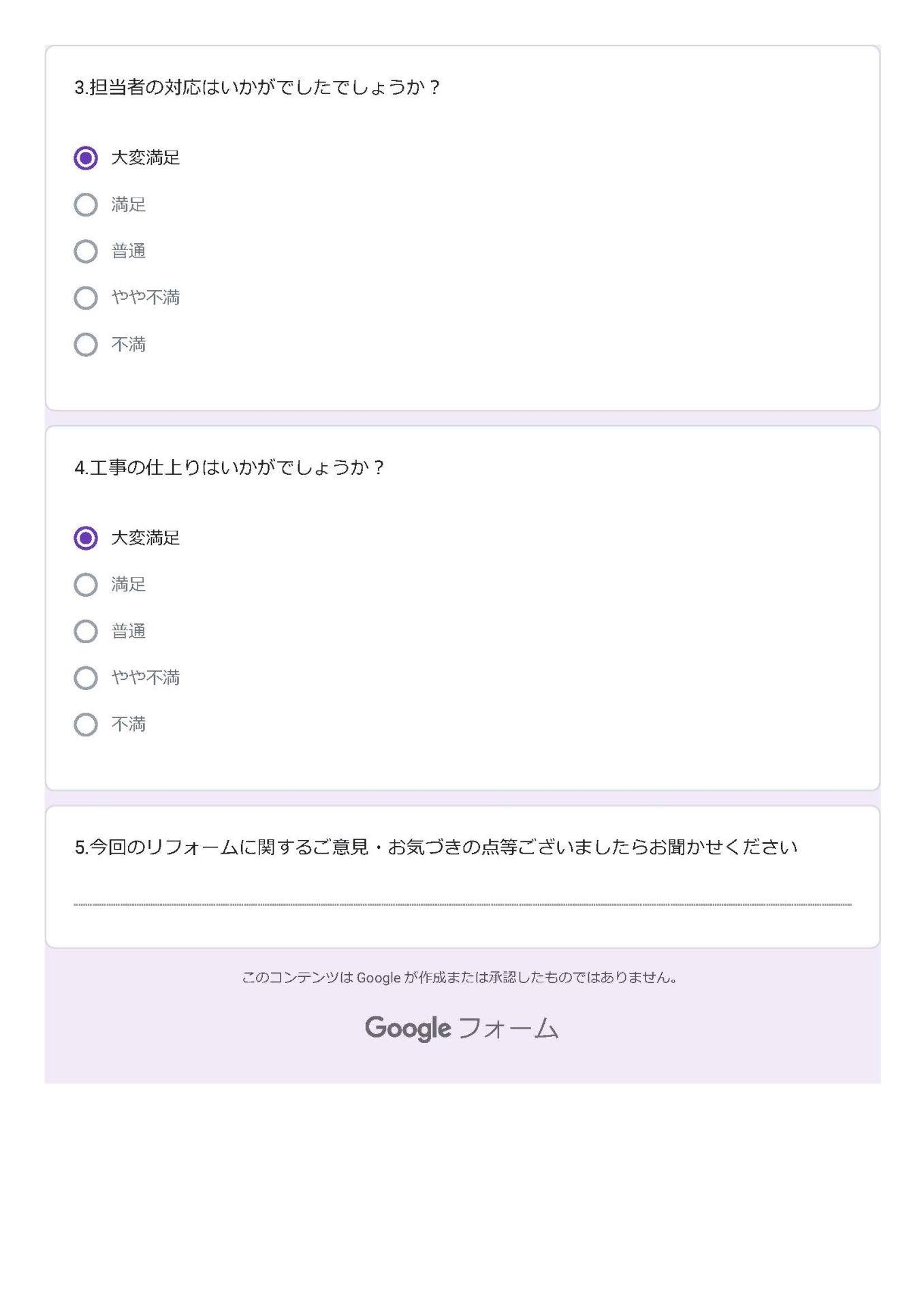924x1308 pixels.
Task: Pick 普通 for question 4
Action: (x=85, y=632)
